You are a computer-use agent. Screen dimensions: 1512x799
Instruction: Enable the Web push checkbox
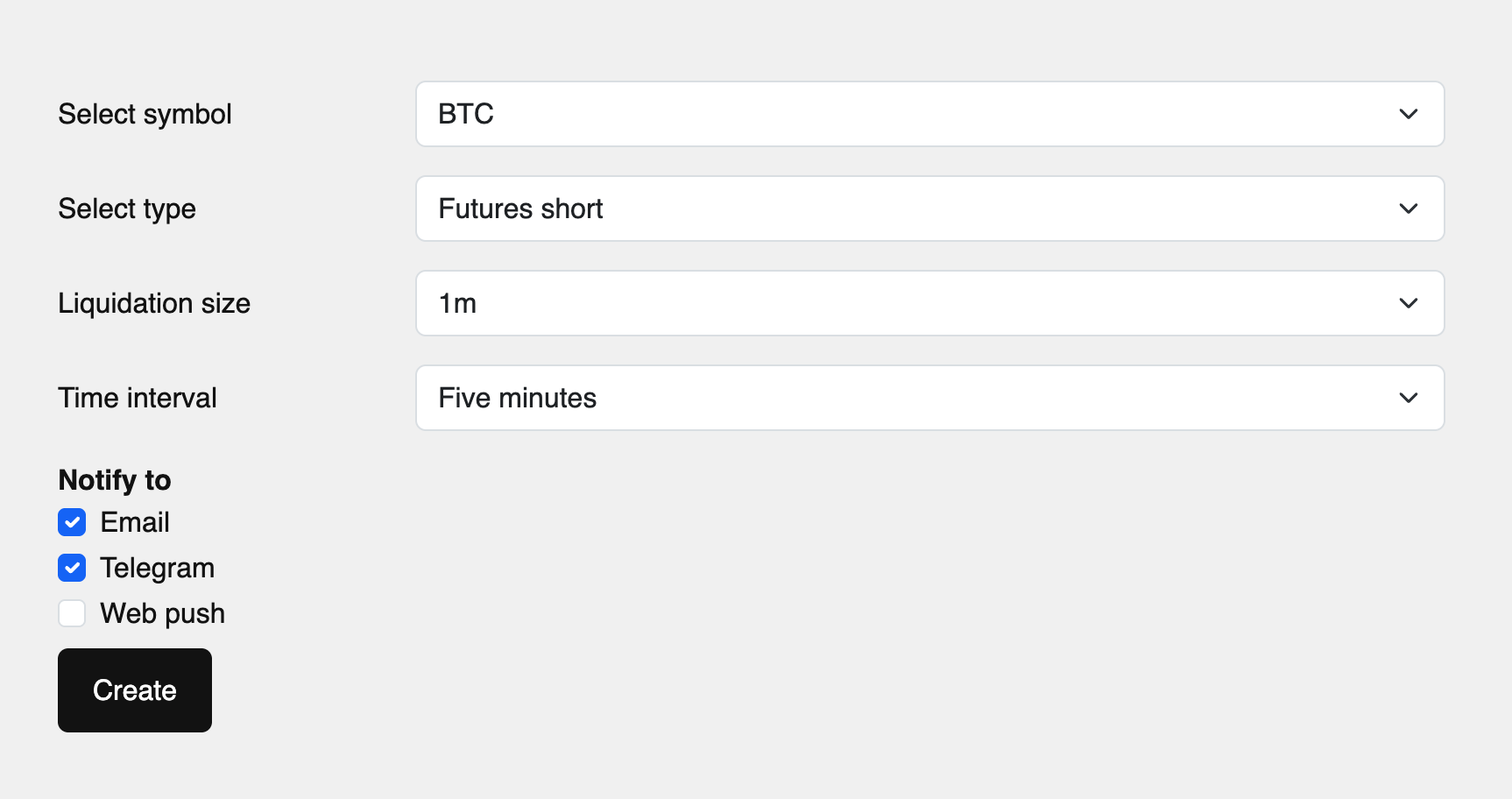[x=72, y=613]
